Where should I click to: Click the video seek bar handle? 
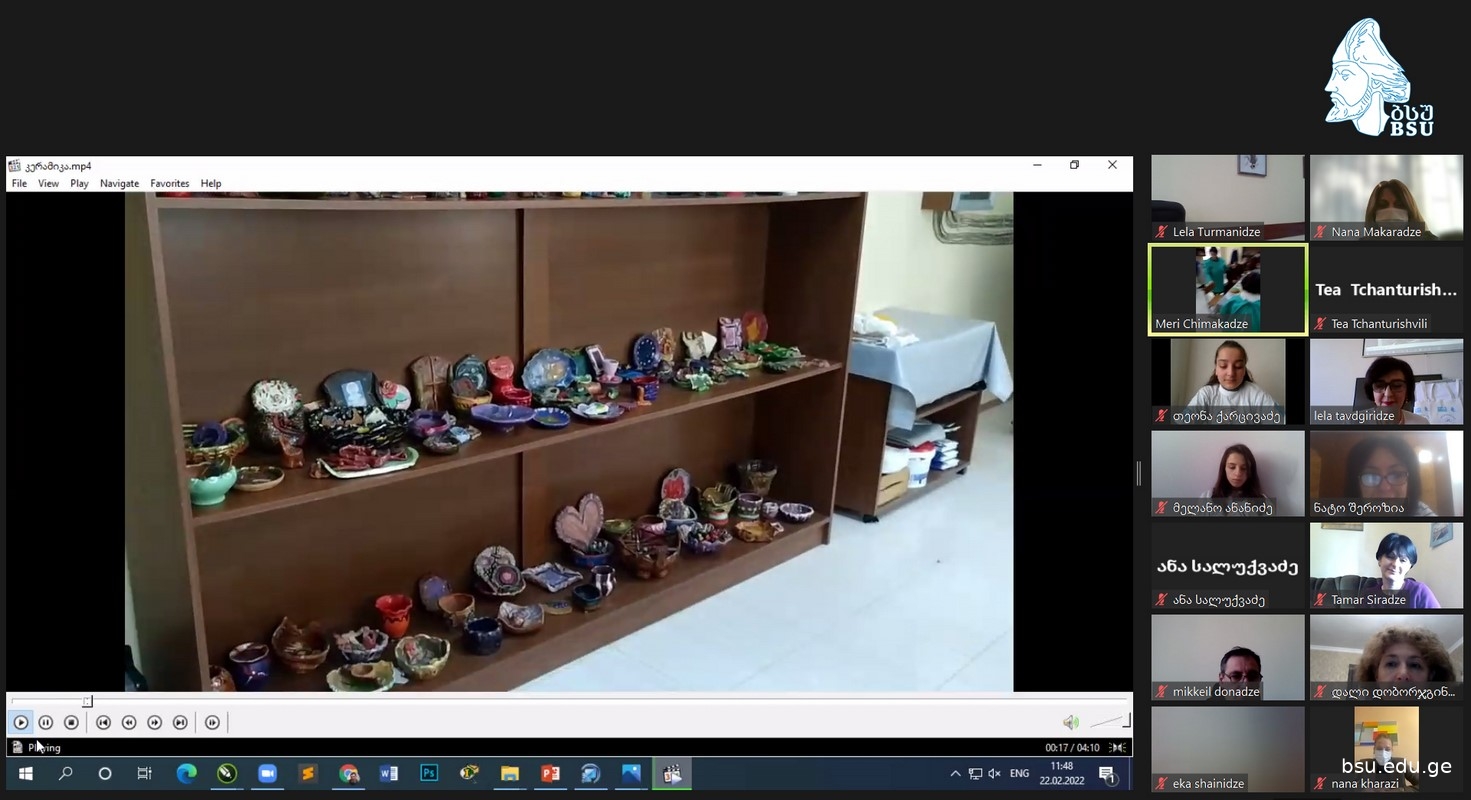tap(87, 701)
